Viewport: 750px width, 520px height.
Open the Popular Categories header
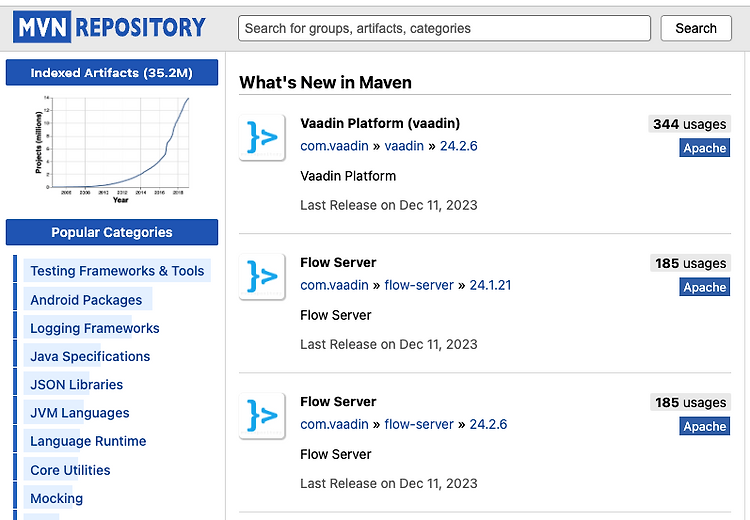(x=112, y=232)
